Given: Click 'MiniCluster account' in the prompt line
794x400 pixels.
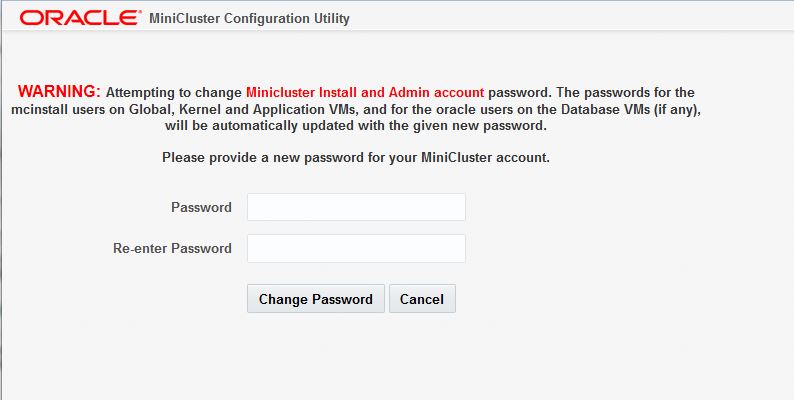Looking at the screenshot, I should click(x=485, y=157).
